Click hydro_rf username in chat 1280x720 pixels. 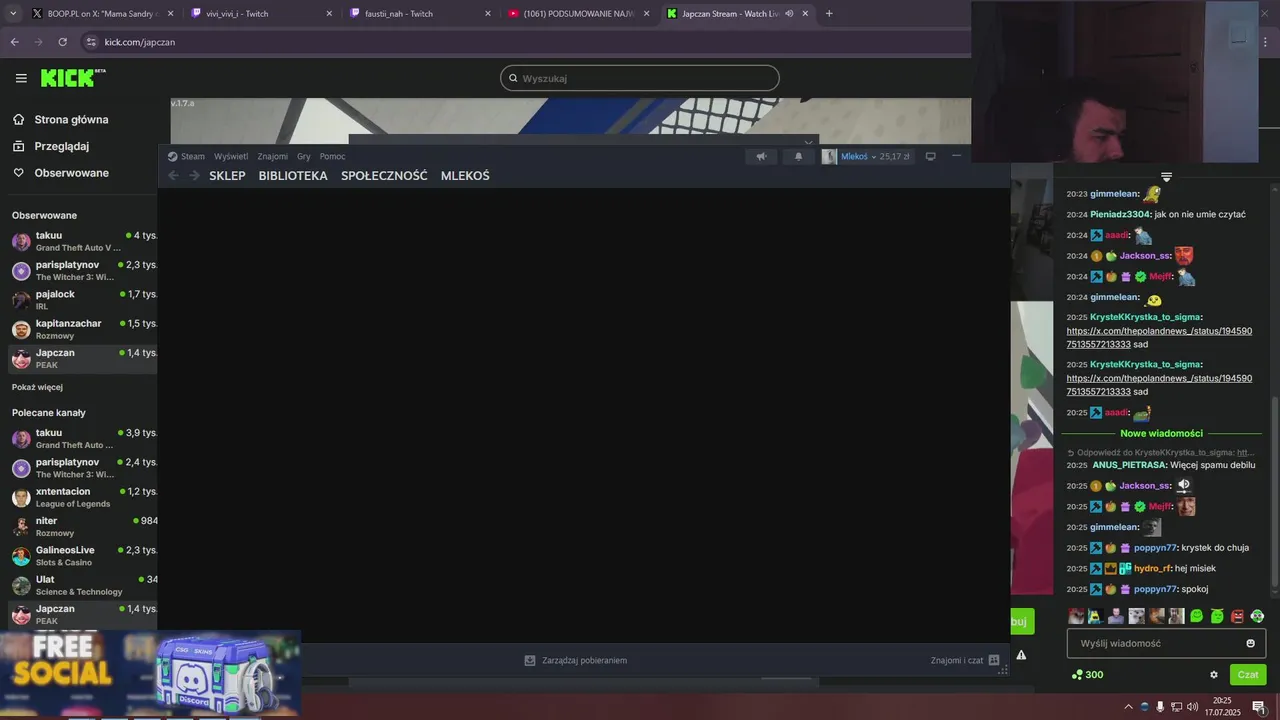[x=1152, y=568]
